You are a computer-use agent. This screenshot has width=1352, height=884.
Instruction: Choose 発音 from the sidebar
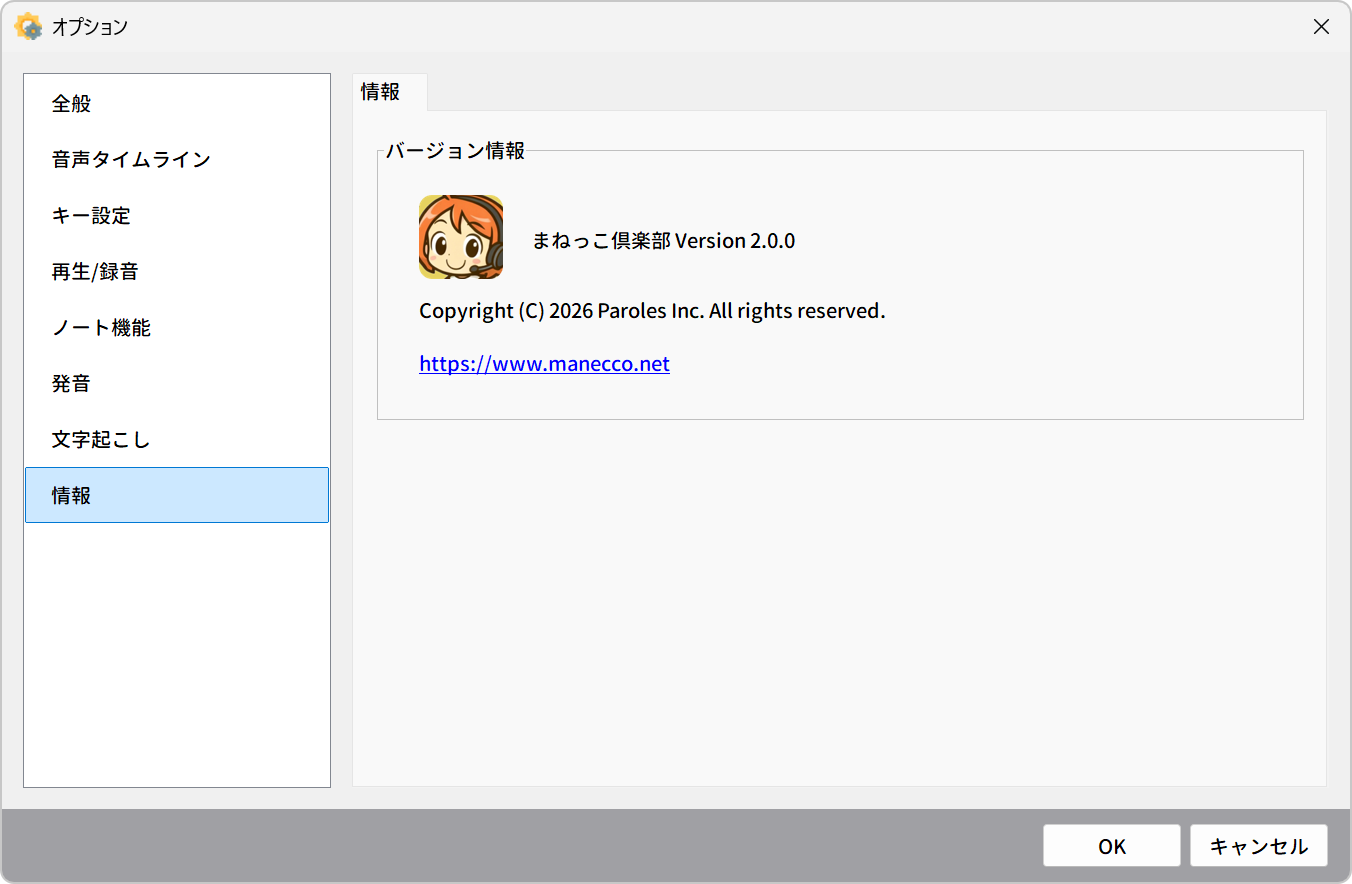[177, 383]
